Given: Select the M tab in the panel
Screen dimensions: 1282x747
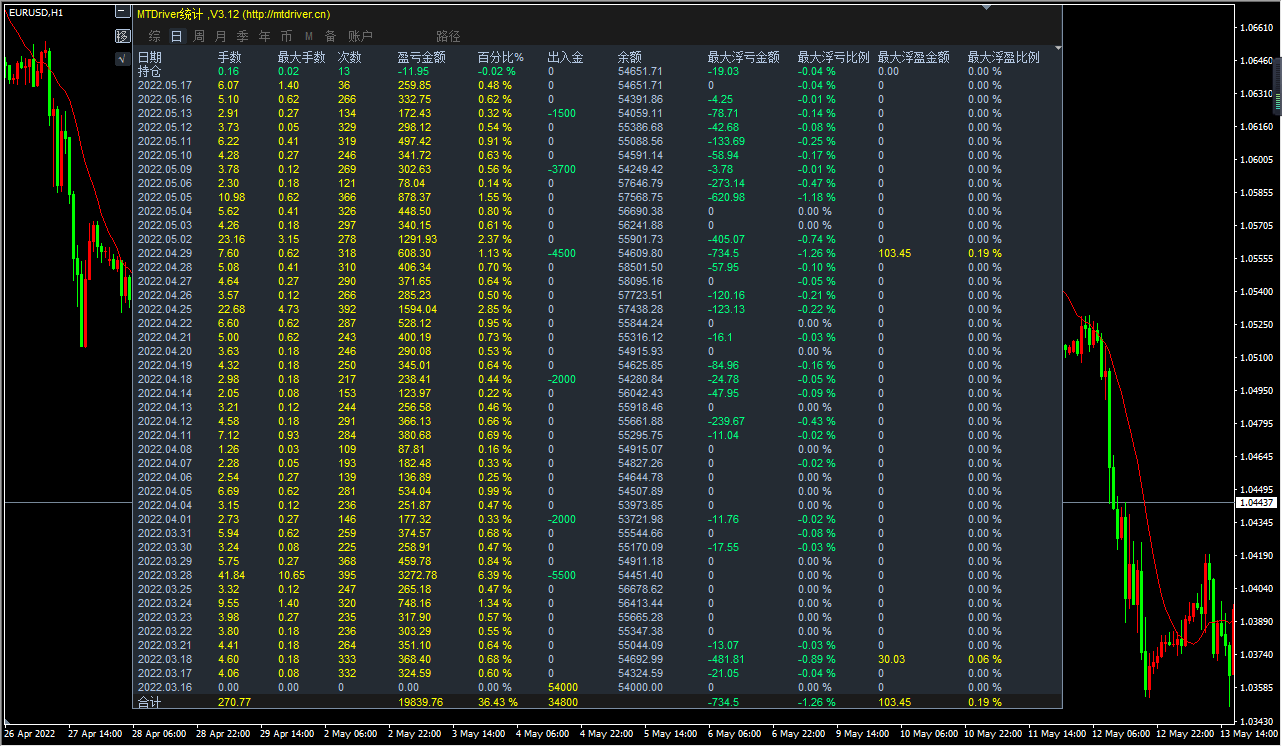Looking at the screenshot, I should tap(309, 36).
